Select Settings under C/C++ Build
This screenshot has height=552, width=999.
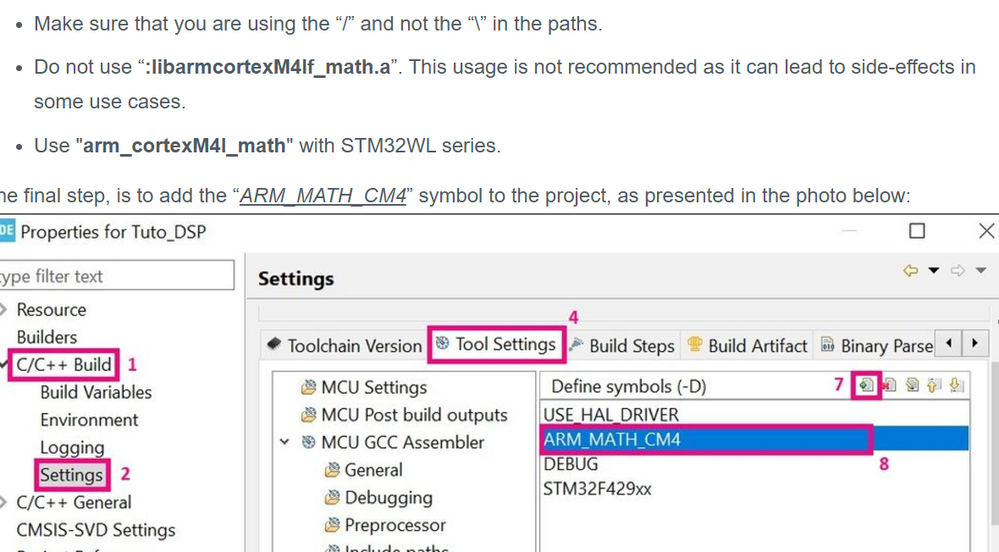(x=72, y=474)
